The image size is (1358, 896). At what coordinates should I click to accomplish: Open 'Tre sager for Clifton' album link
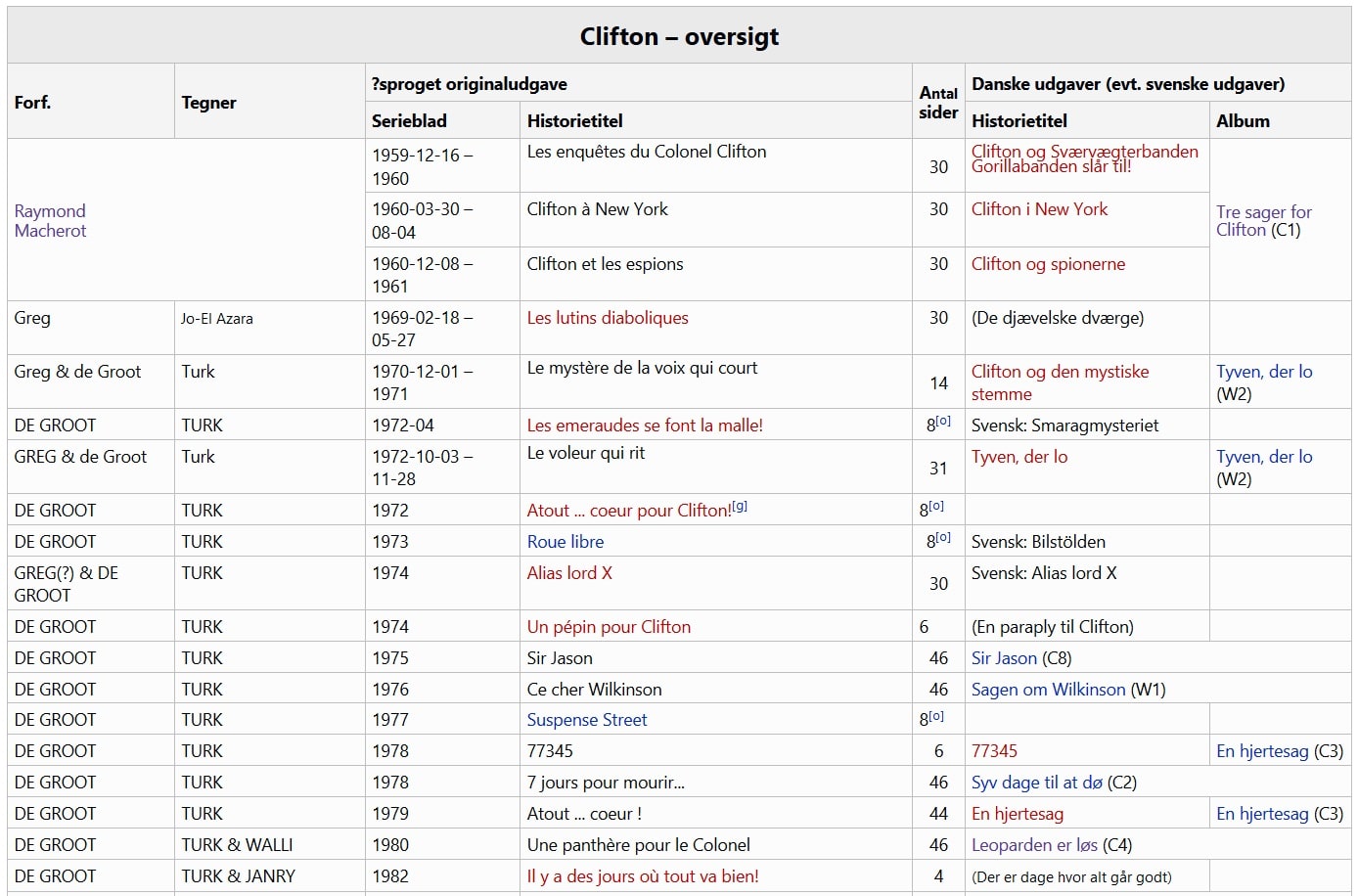click(x=1263, y=212)
